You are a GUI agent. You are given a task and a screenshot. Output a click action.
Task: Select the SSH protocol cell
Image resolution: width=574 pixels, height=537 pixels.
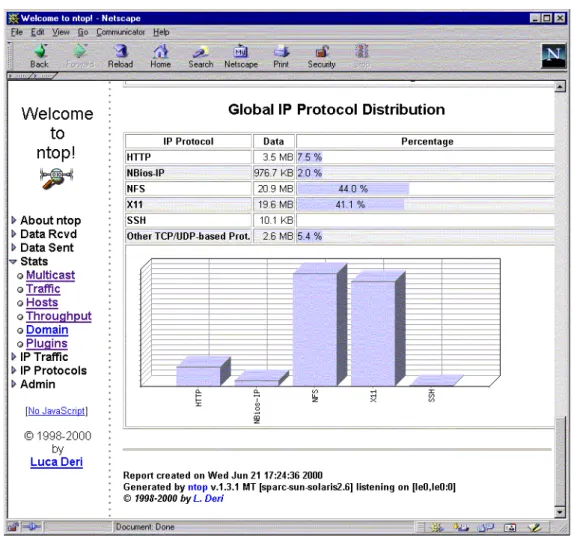188,220
